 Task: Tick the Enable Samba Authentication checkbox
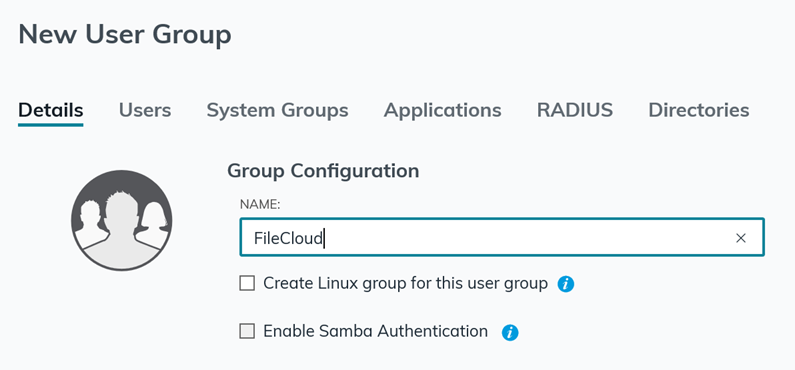coord(247,331)
